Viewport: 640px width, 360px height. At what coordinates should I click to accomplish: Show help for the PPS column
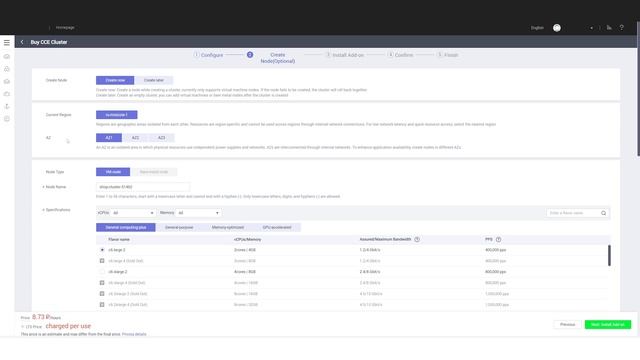(498, 240)
